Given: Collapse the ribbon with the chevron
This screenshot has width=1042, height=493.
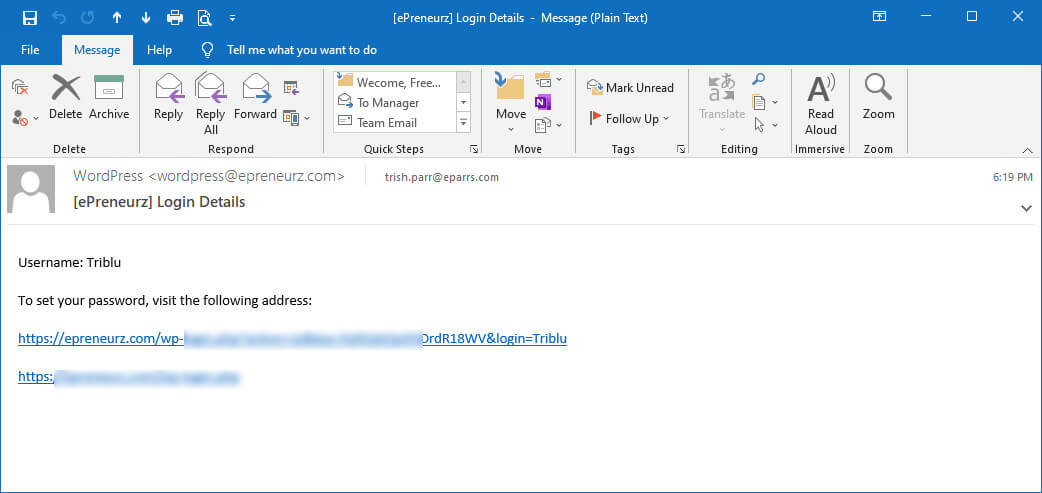Looking at the screenshot, I should coord(1027,150).
